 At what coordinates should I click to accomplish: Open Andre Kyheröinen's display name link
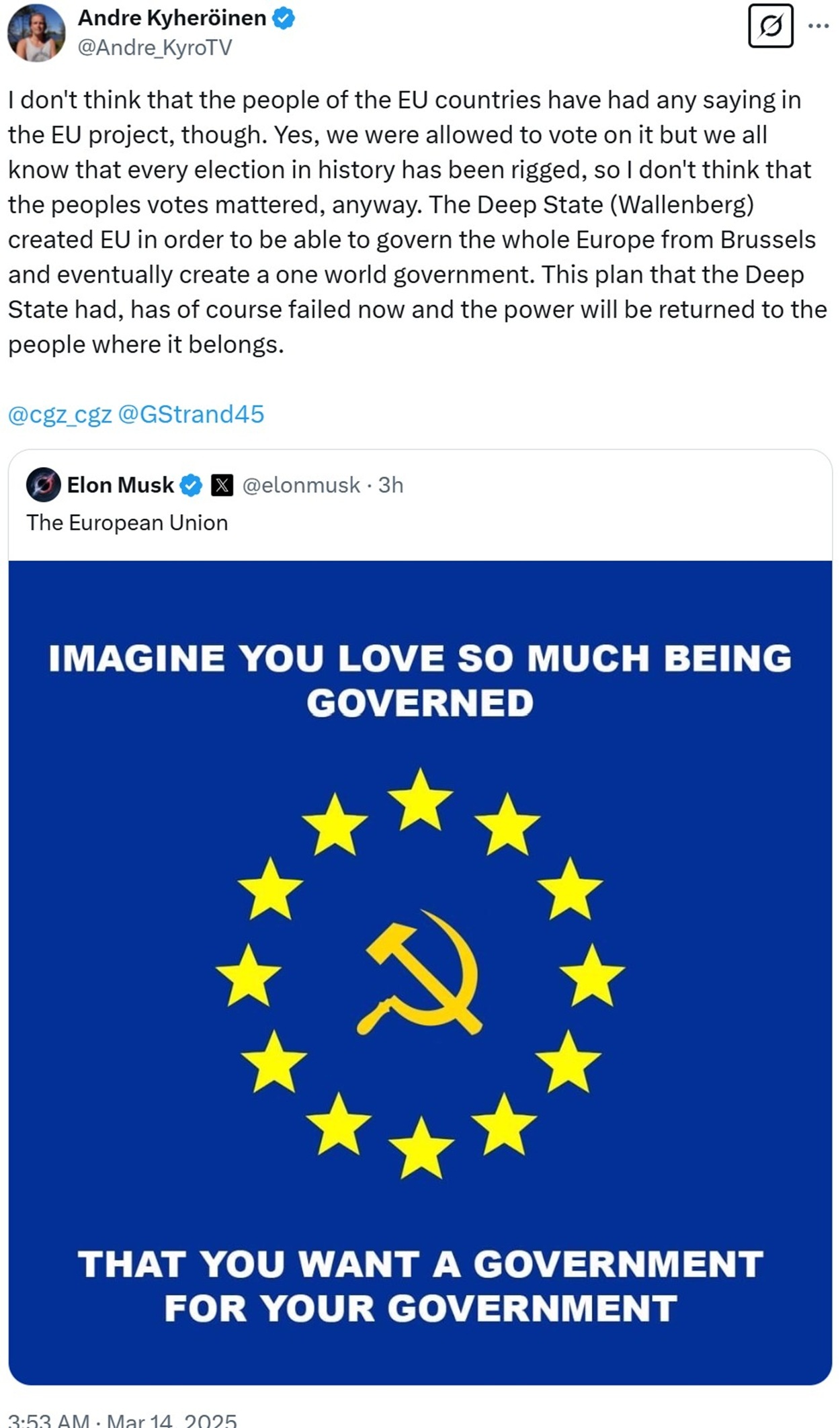(172, 18)
